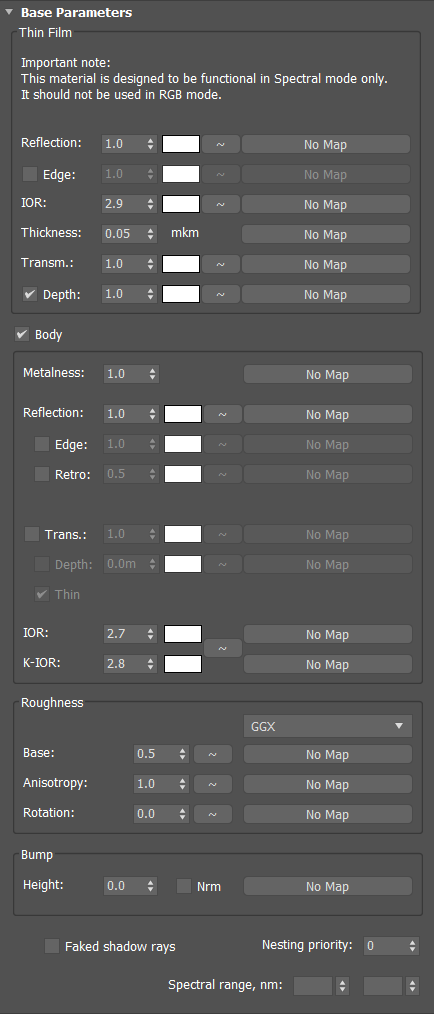The width and height of the screenshot is (434, 1014).
Task: Click the tilde button next to Roughness Base
Action: [213, 755]
